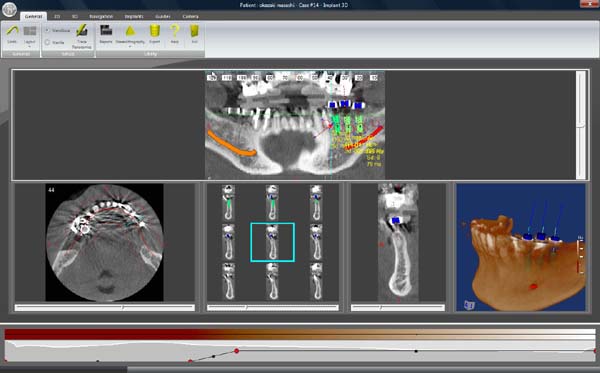Click the Layout grid icon

pyautogui.click(x=29, y=31)
